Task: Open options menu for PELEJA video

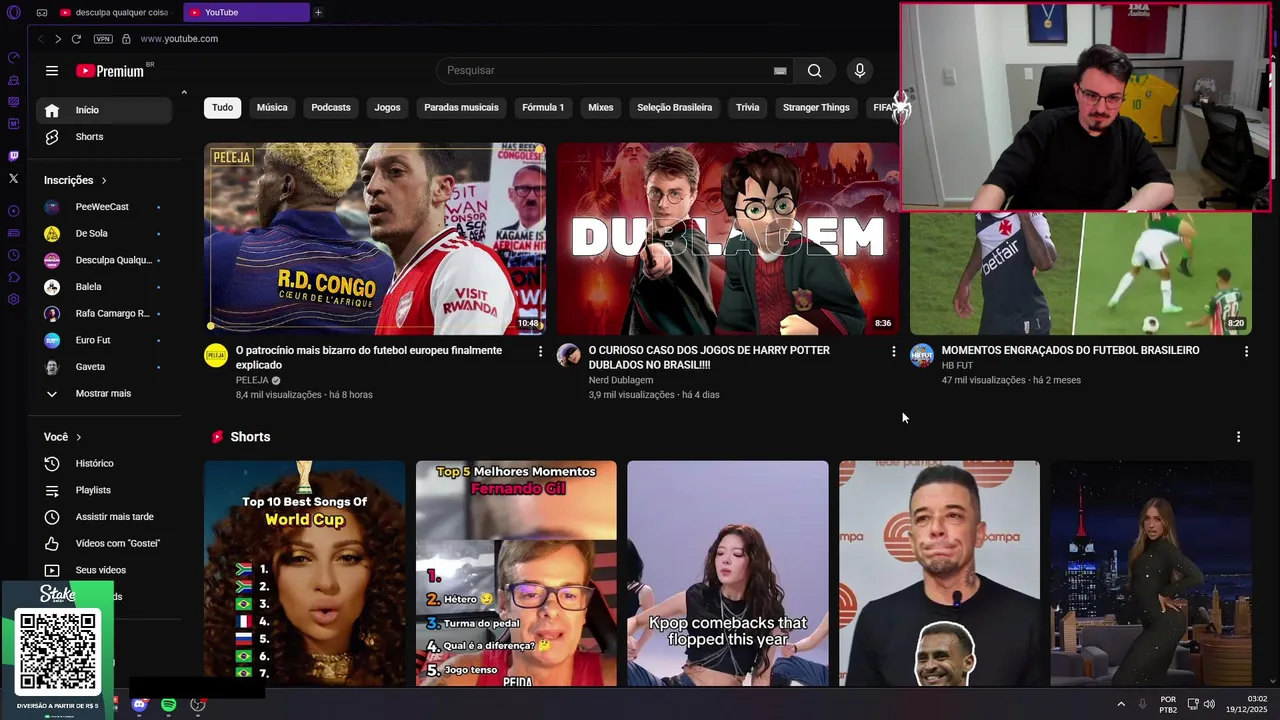Action: click(540, 352)
